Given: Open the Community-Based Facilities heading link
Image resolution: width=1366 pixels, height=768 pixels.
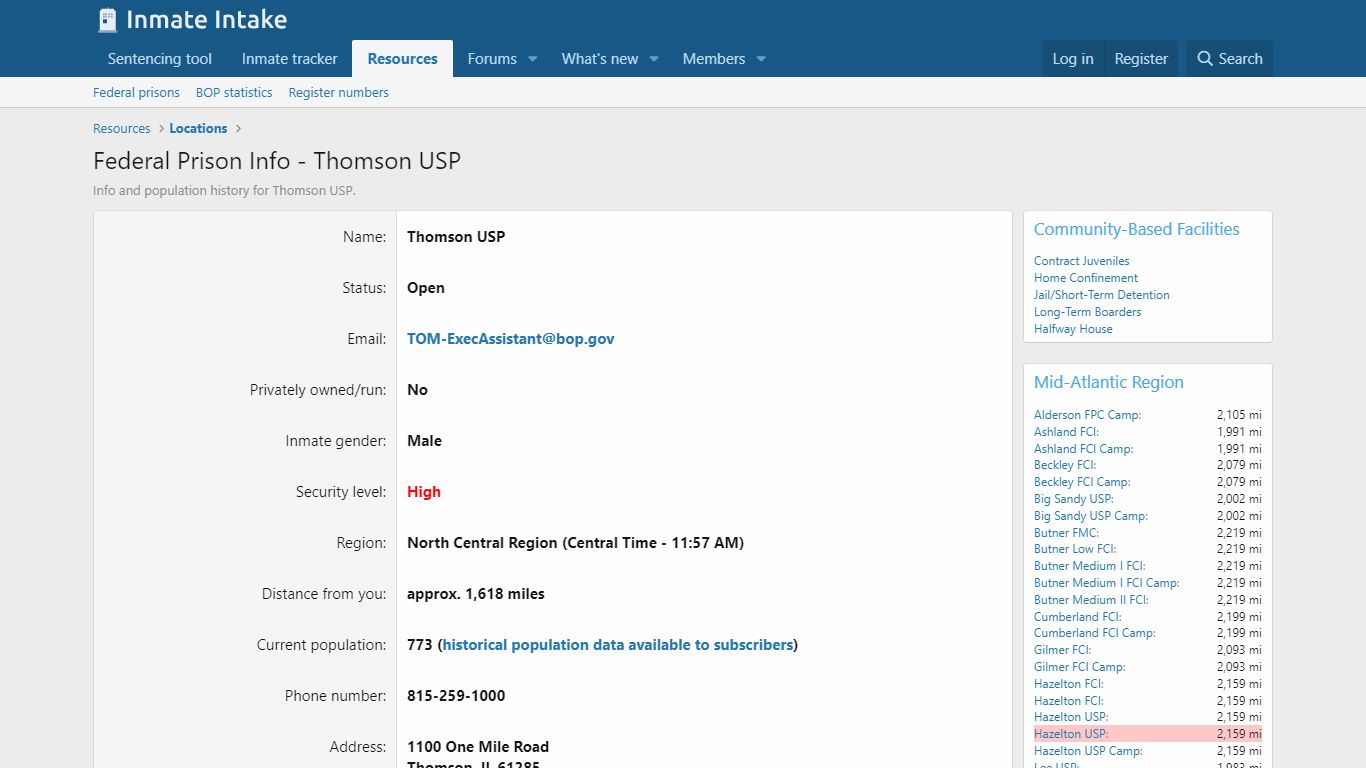Looking at the screenshot, I should pos(1136,229).
